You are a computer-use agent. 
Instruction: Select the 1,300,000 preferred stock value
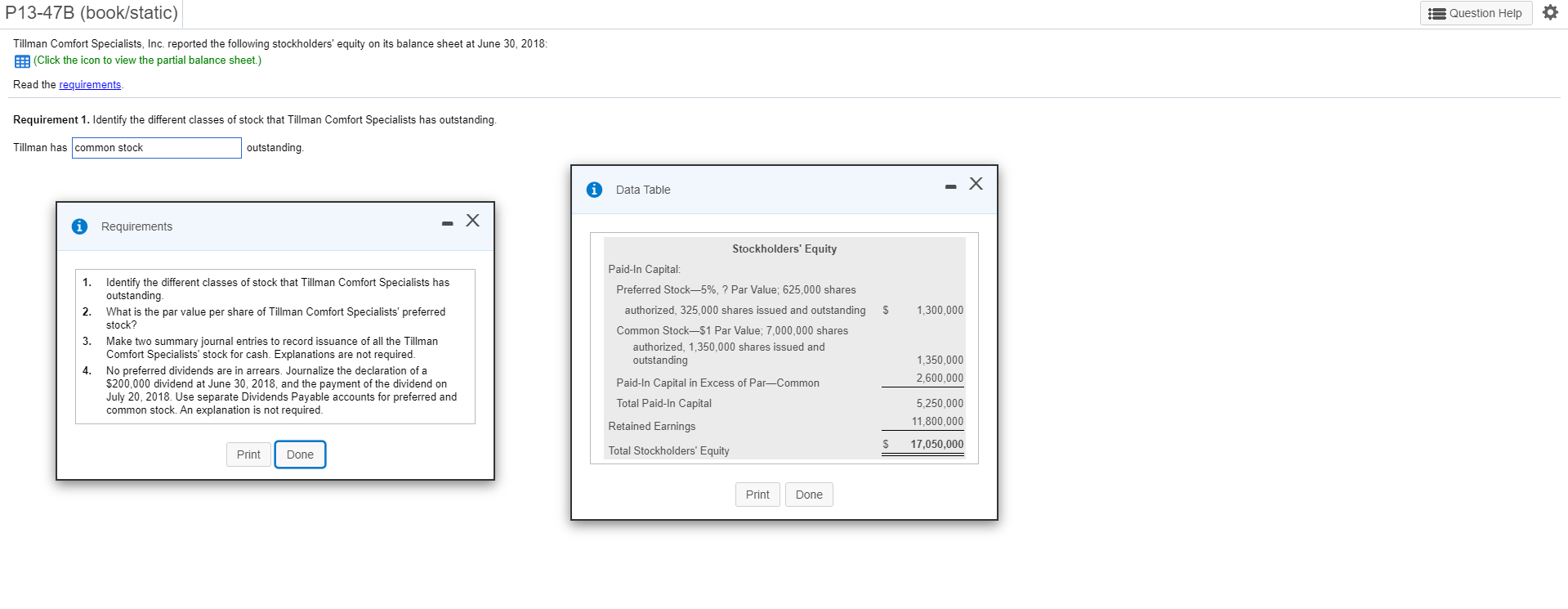click(x=940, y=311)
